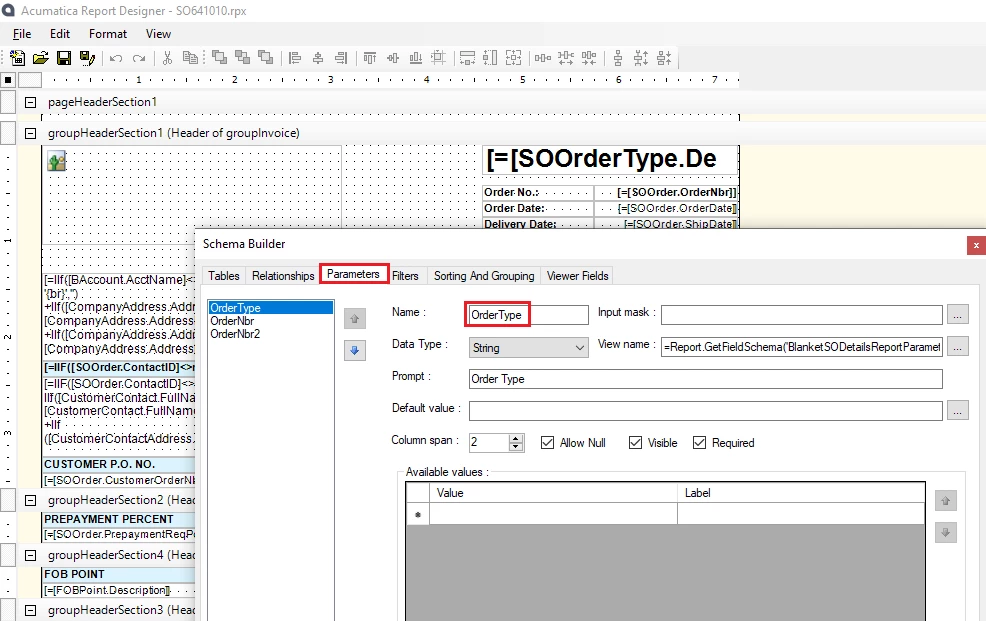Move available value row up
Screen dimensions: 986x621
tap(946, 501)
